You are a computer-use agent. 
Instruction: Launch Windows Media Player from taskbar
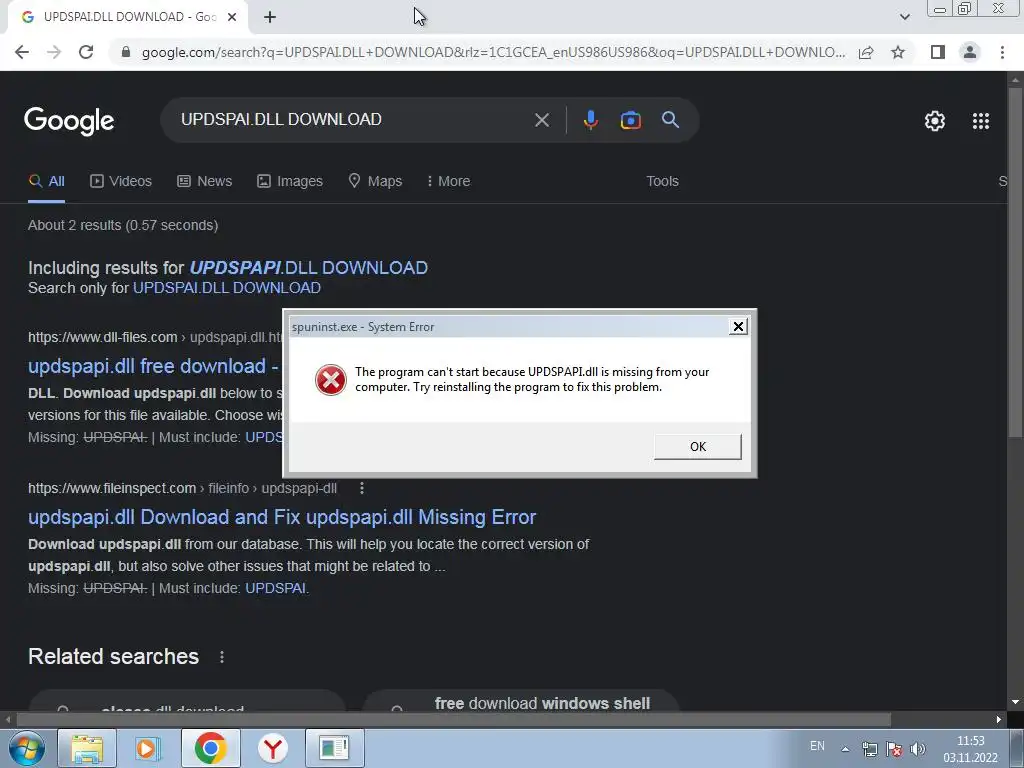click(148, 748)
